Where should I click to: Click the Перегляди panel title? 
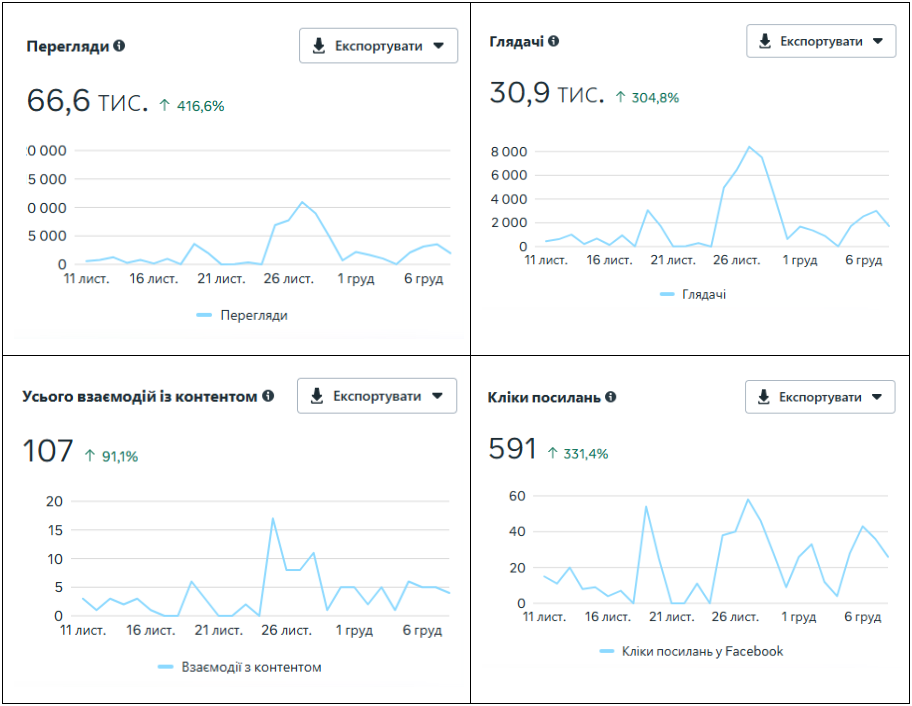point(68,46)
